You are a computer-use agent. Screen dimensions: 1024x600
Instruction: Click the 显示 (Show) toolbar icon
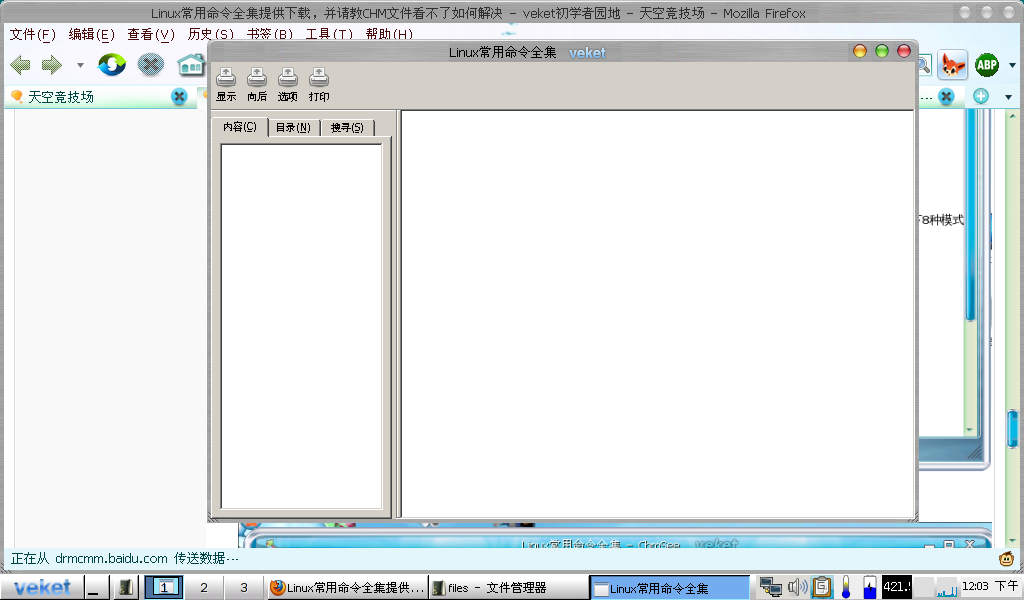click(226, 84)
